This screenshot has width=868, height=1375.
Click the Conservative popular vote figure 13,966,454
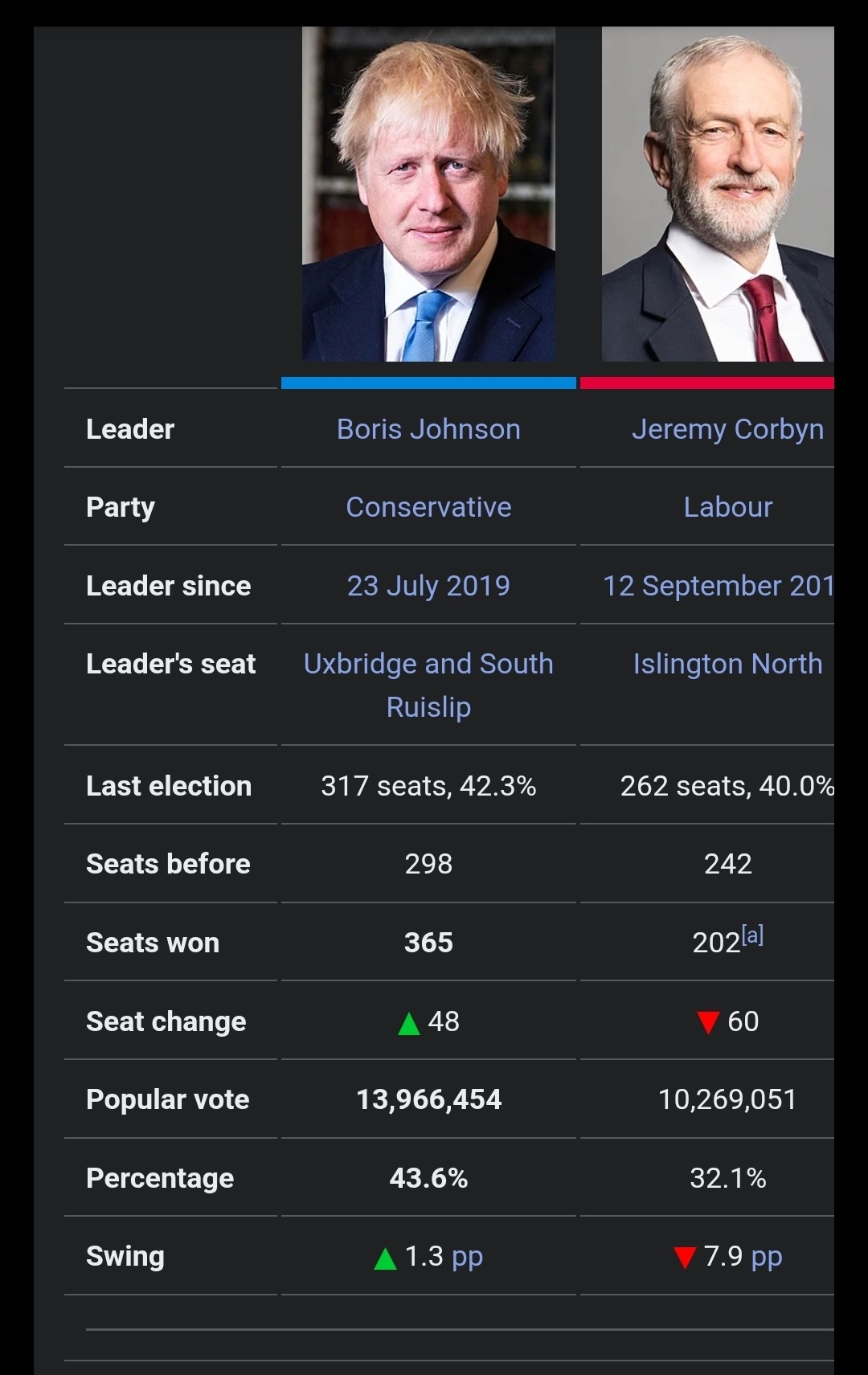point(428,1099)
